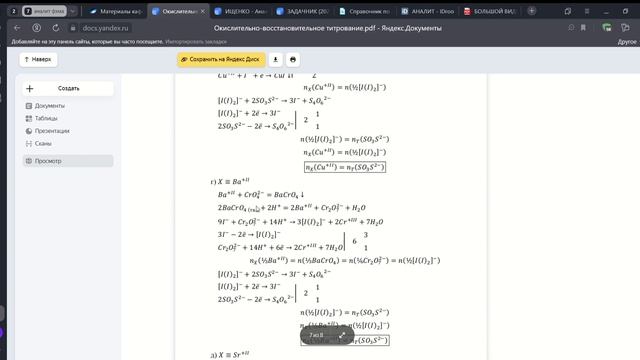Open the tab copies window icon

pos(567,11)
